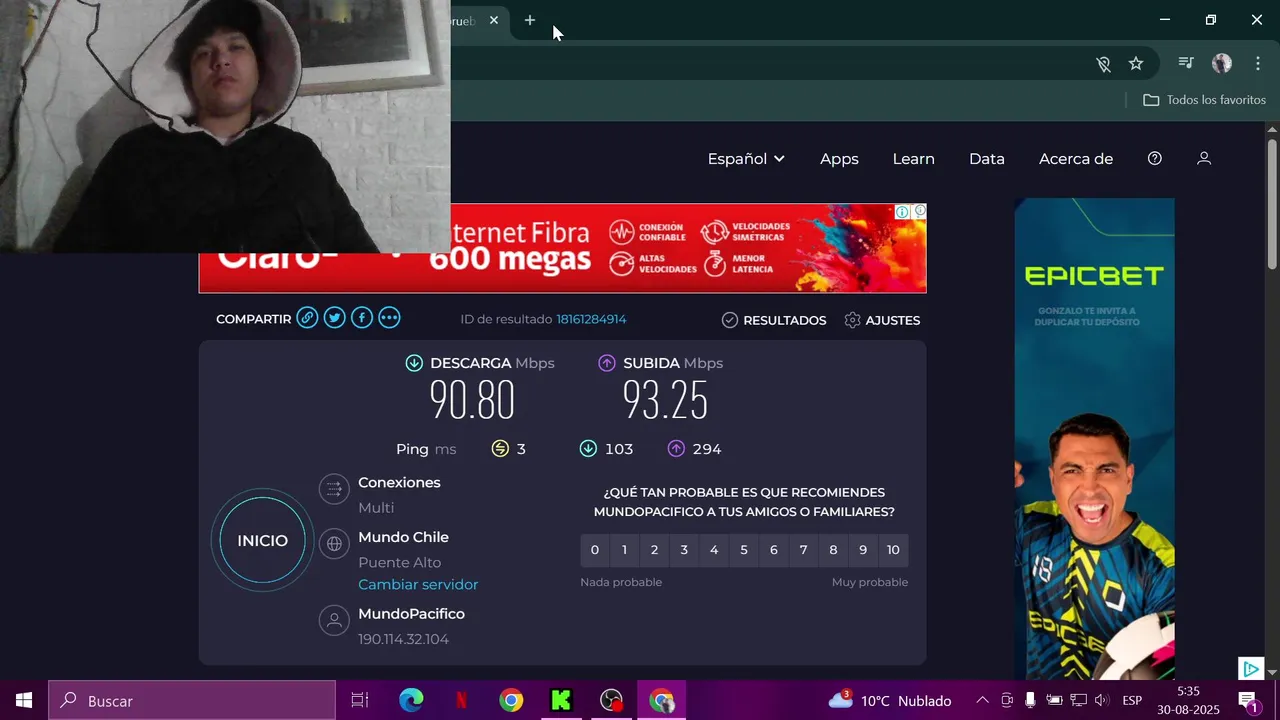Image resolution: width=1280 pixels, height=720 pixels.
Task: Open the Data menu item
Action: (986, 158)
